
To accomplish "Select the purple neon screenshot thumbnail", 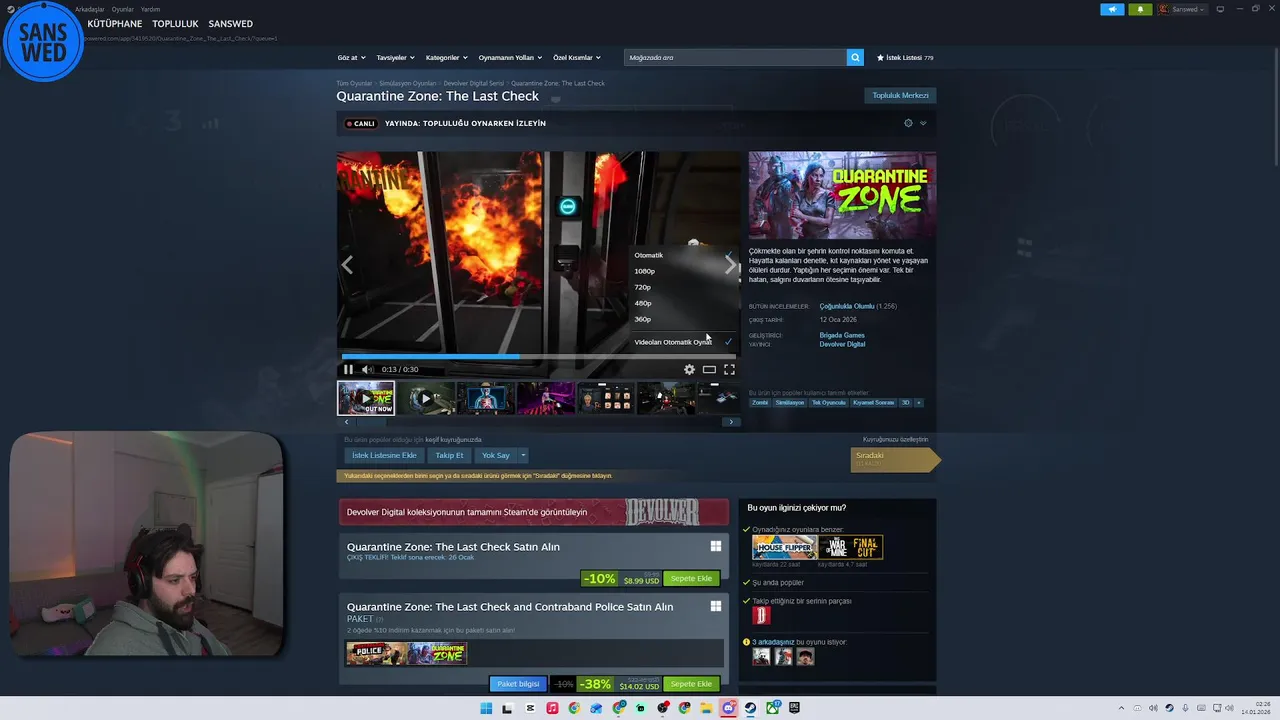I will [546, 398].
